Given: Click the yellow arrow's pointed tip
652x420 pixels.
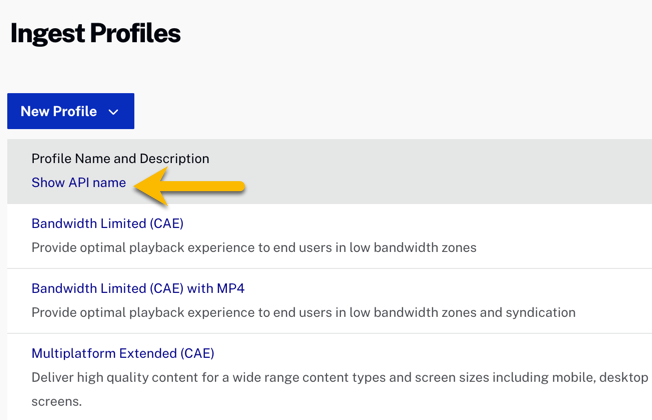Looking at the screenshot, I should coord(139,185).
